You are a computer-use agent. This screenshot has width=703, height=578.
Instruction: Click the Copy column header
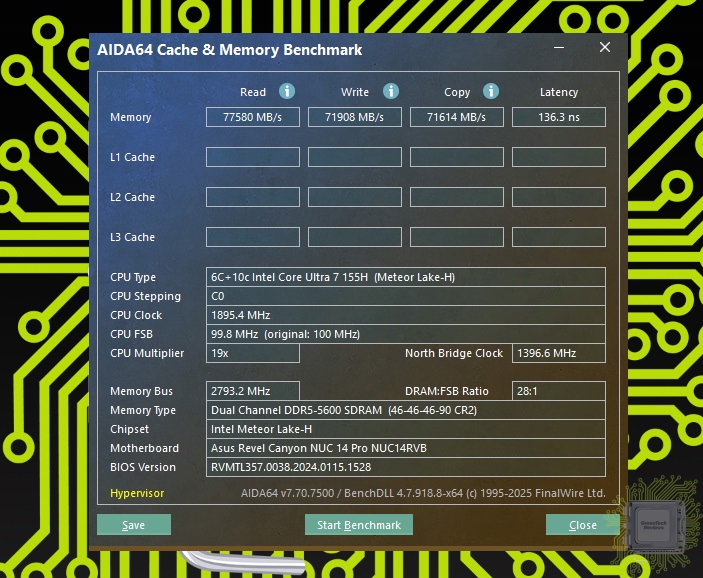coord(457,92)
